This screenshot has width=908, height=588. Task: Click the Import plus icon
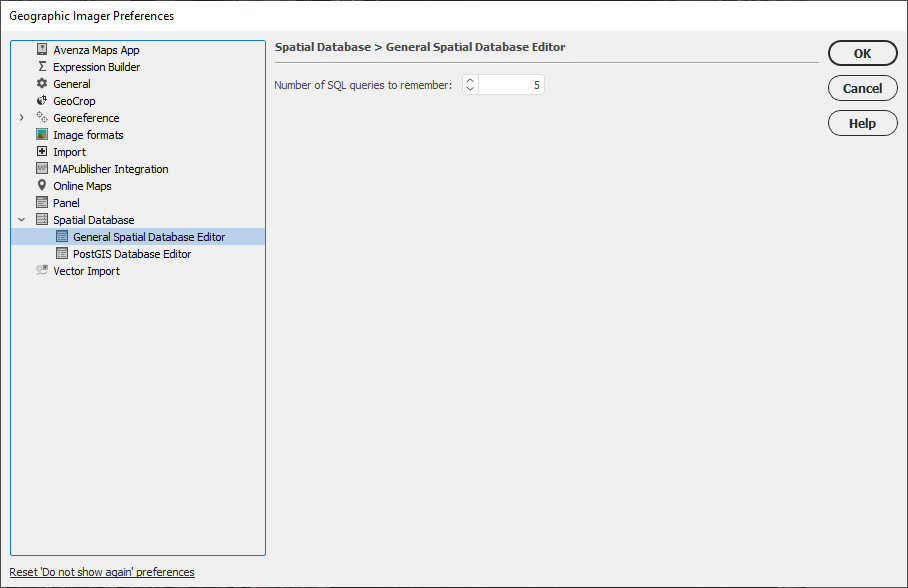coord(42,151)
